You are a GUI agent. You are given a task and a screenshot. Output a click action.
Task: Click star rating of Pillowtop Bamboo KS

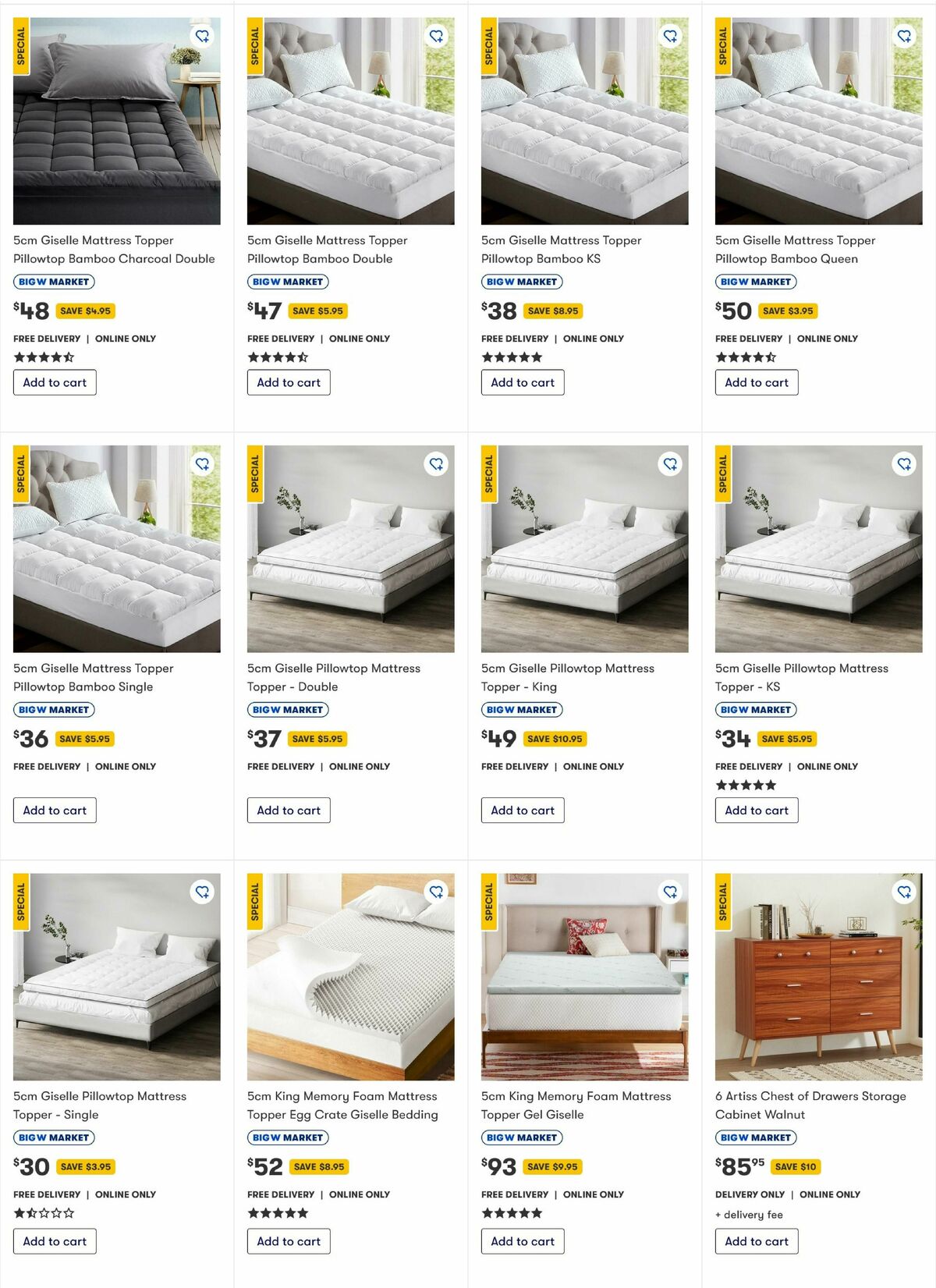(x=512, y=357)
